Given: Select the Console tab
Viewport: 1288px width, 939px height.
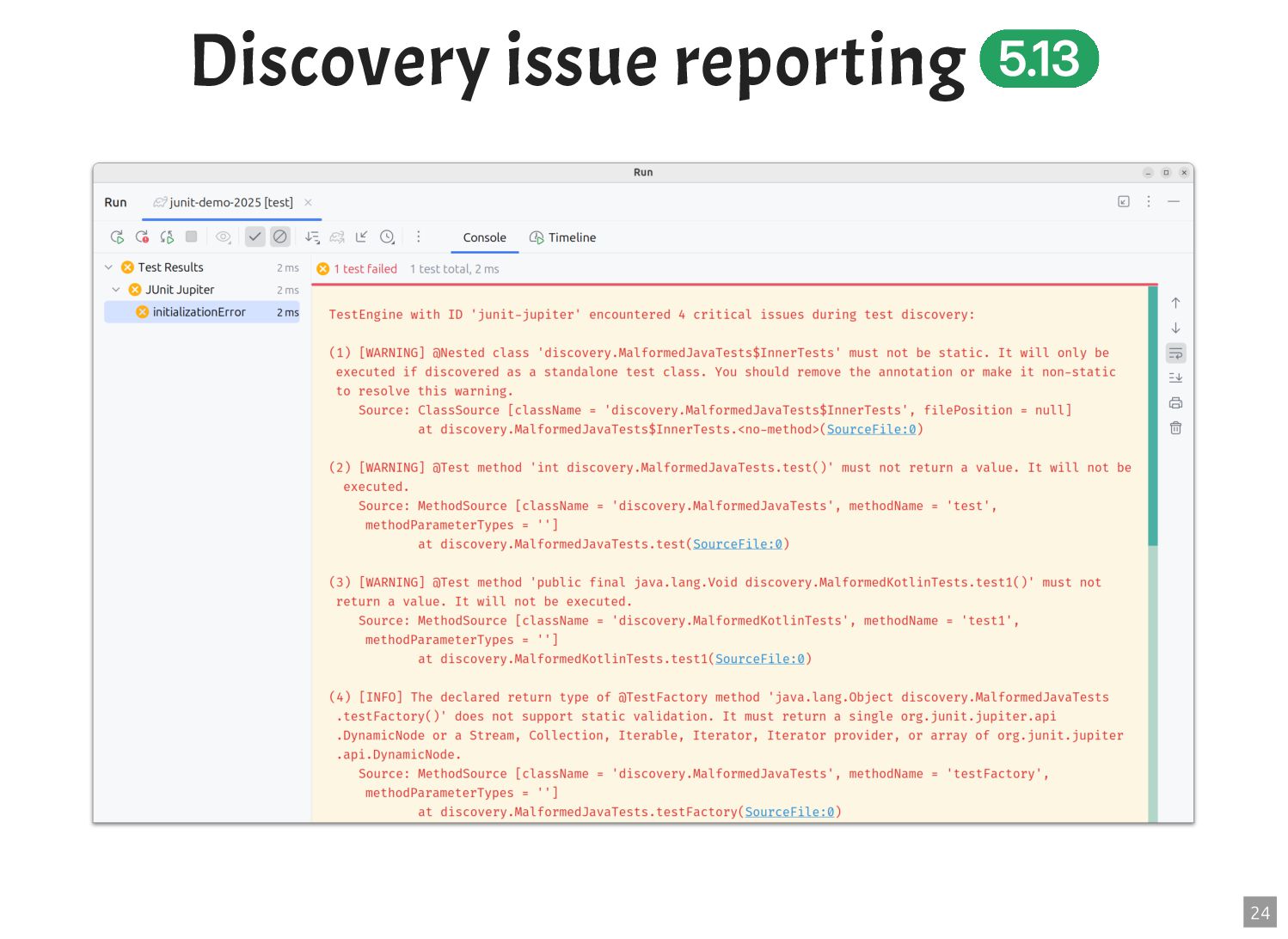Looking at the screenshot, I should (485, 237).
